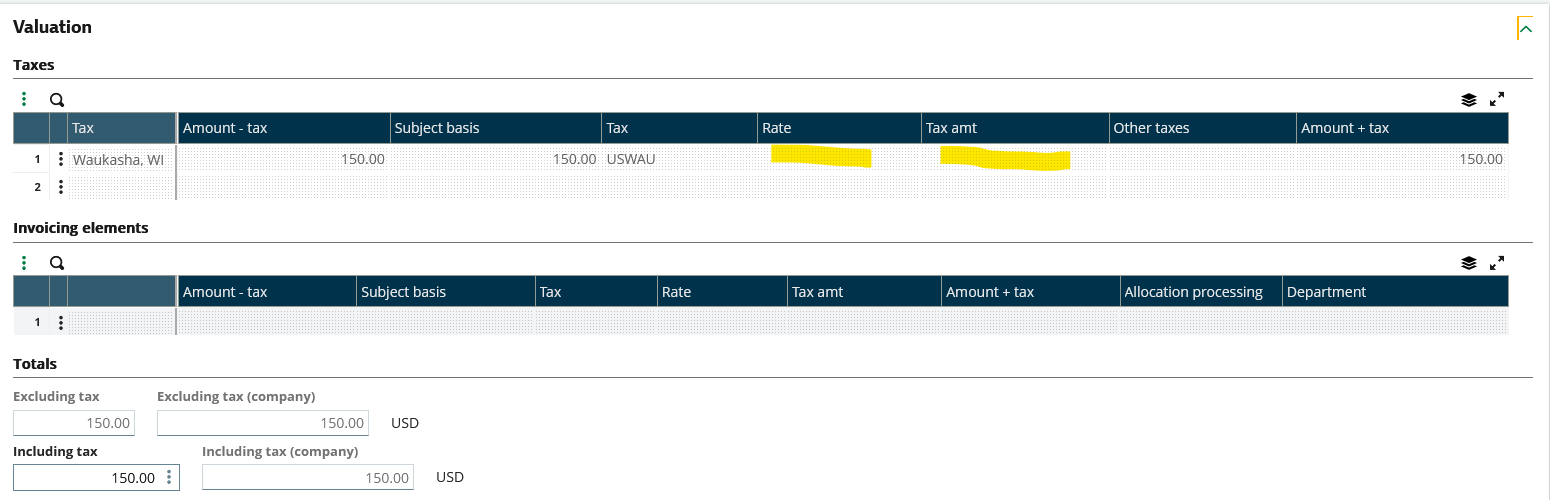Image resolution: width=1550 pixels, height=500 pixels.
Task: Click search icon in Invoicing elements grid
Action: pyautogui.click(x=57, y=263)
